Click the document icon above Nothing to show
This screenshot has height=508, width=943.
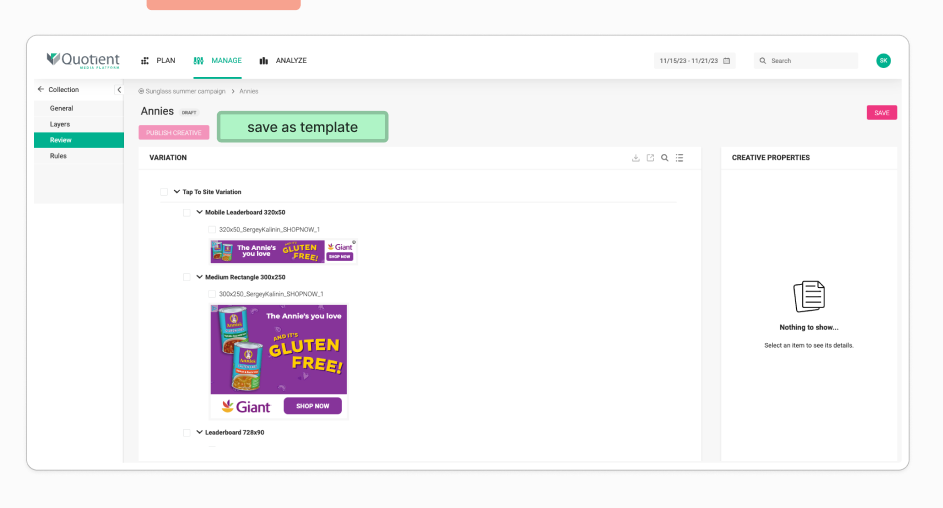pos(809,296)
